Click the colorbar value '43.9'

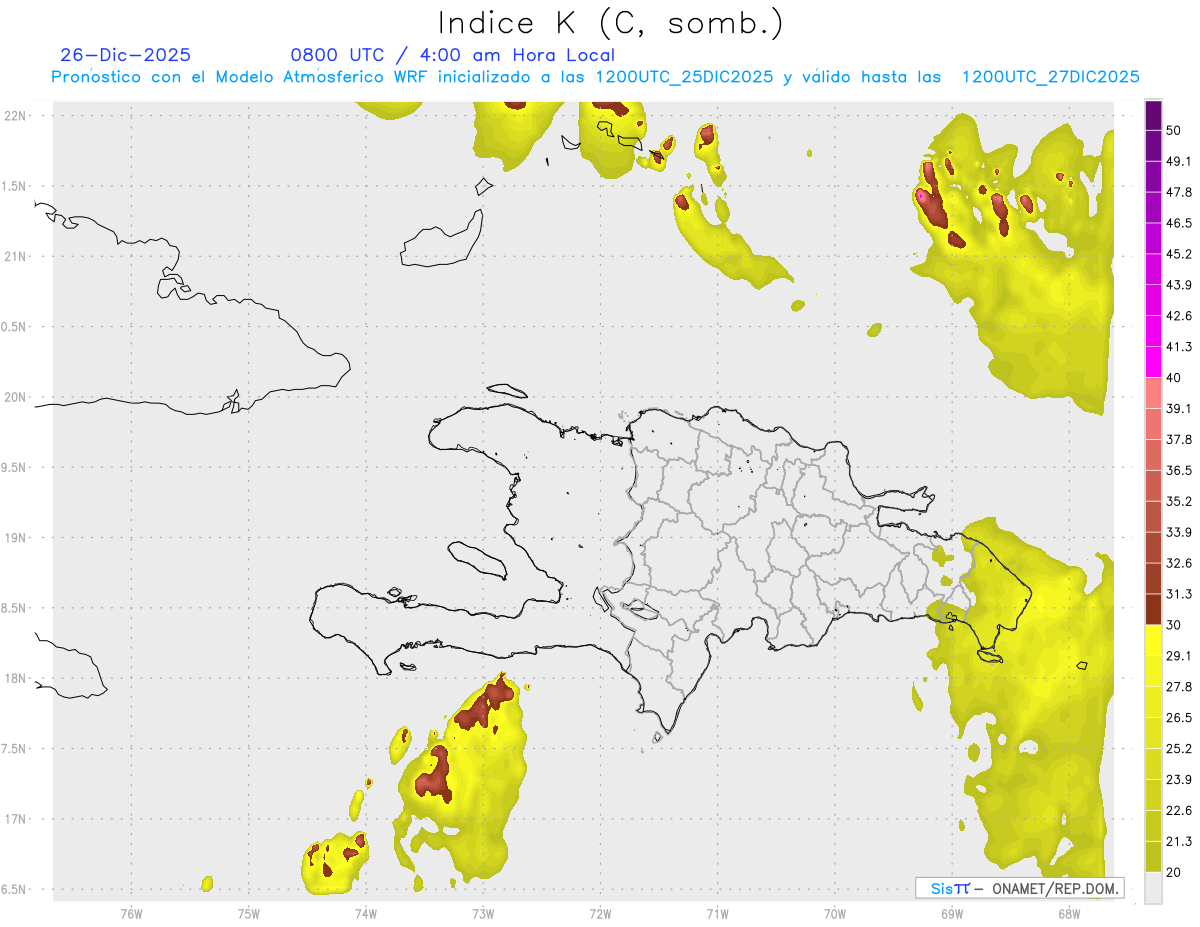1178,285
